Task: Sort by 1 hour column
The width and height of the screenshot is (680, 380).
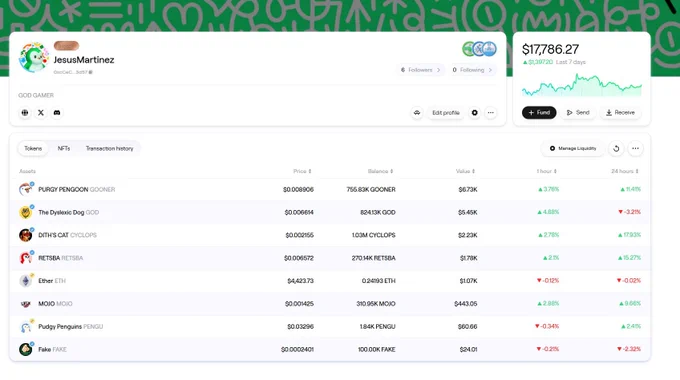Action: click(546, 171)
